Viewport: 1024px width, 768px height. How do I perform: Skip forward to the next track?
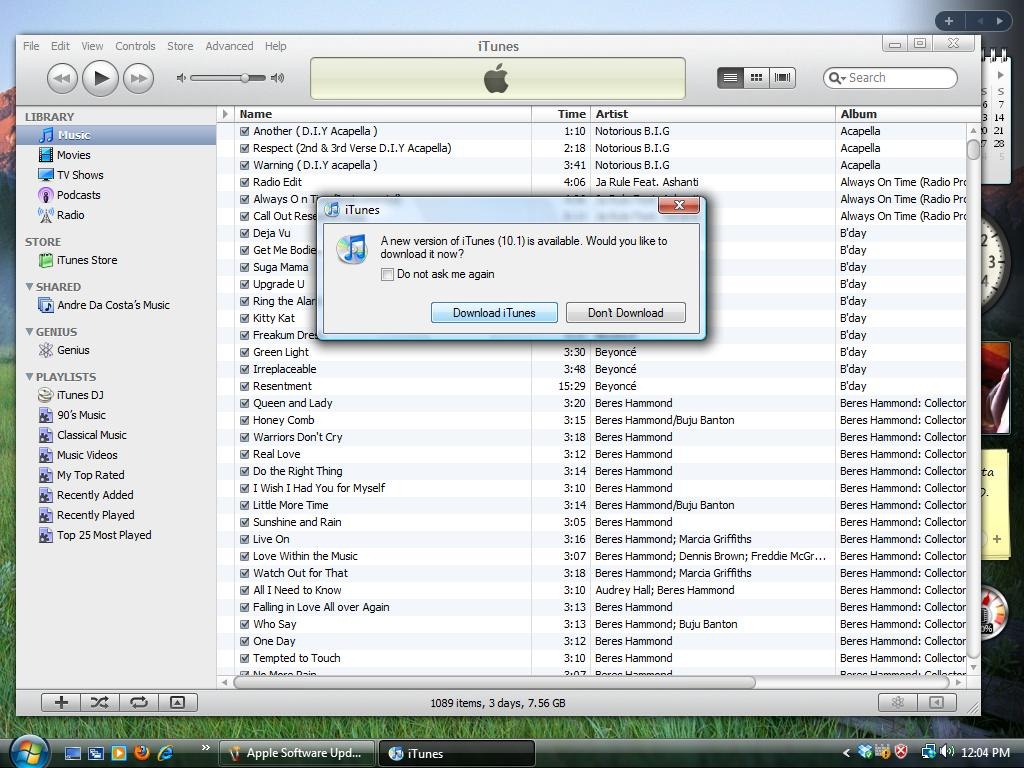point(138,78)
